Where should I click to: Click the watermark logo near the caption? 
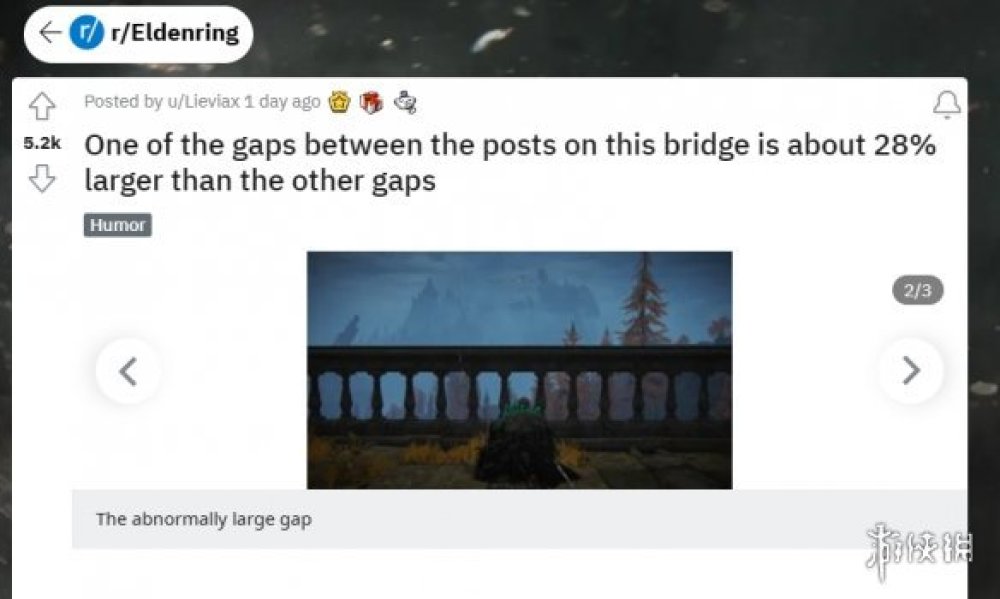(x=918, y=550)
